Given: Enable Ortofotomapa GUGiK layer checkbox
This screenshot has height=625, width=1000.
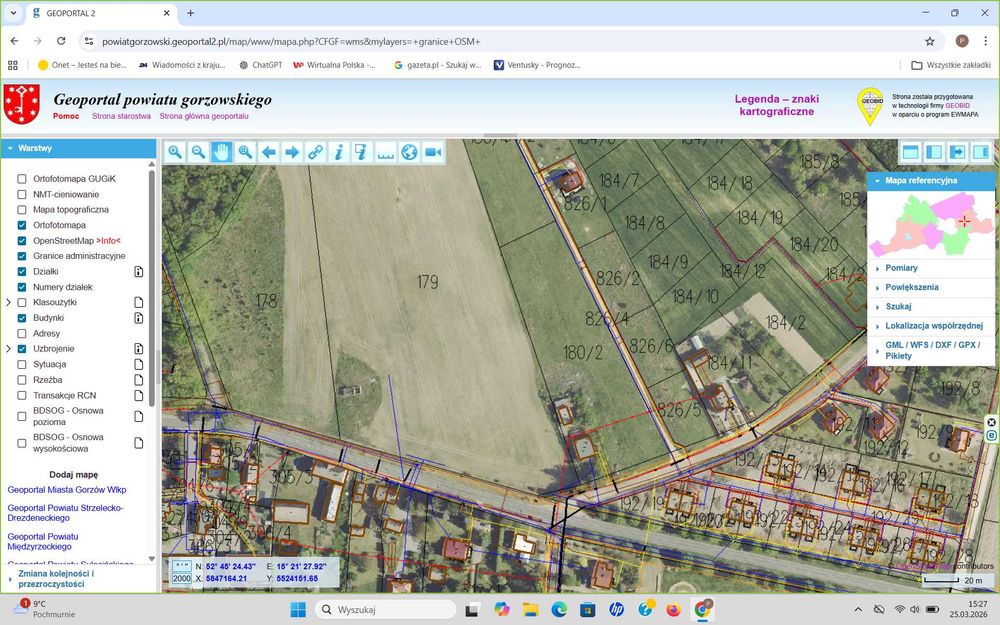Looking at the screenshot, I should (x=22, y=179).
